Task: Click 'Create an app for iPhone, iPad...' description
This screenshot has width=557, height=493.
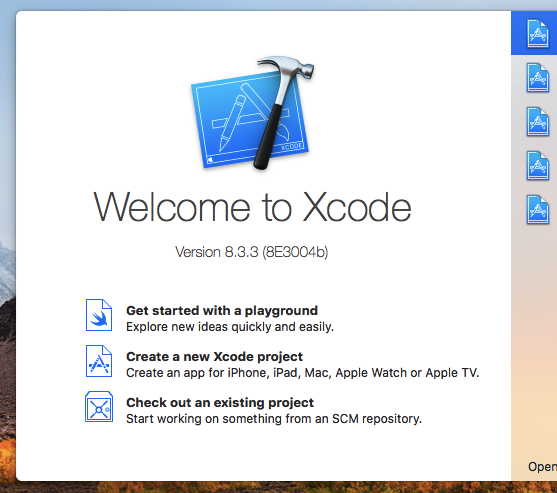Action: (x=303, y=373)
